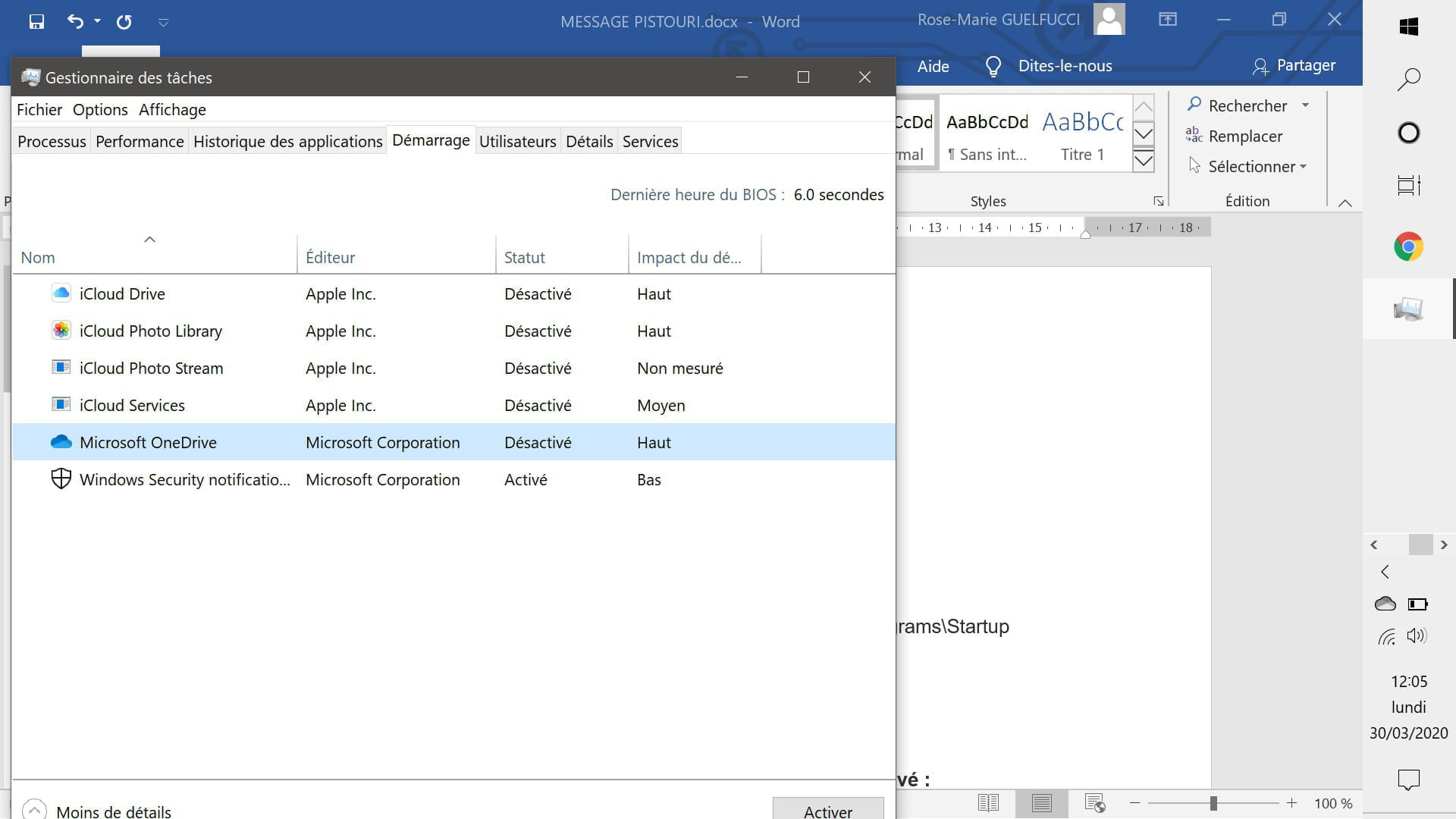Click the 'Non mesuré' impact cell
Screen dimensions: 1456x819
point(680,369)
